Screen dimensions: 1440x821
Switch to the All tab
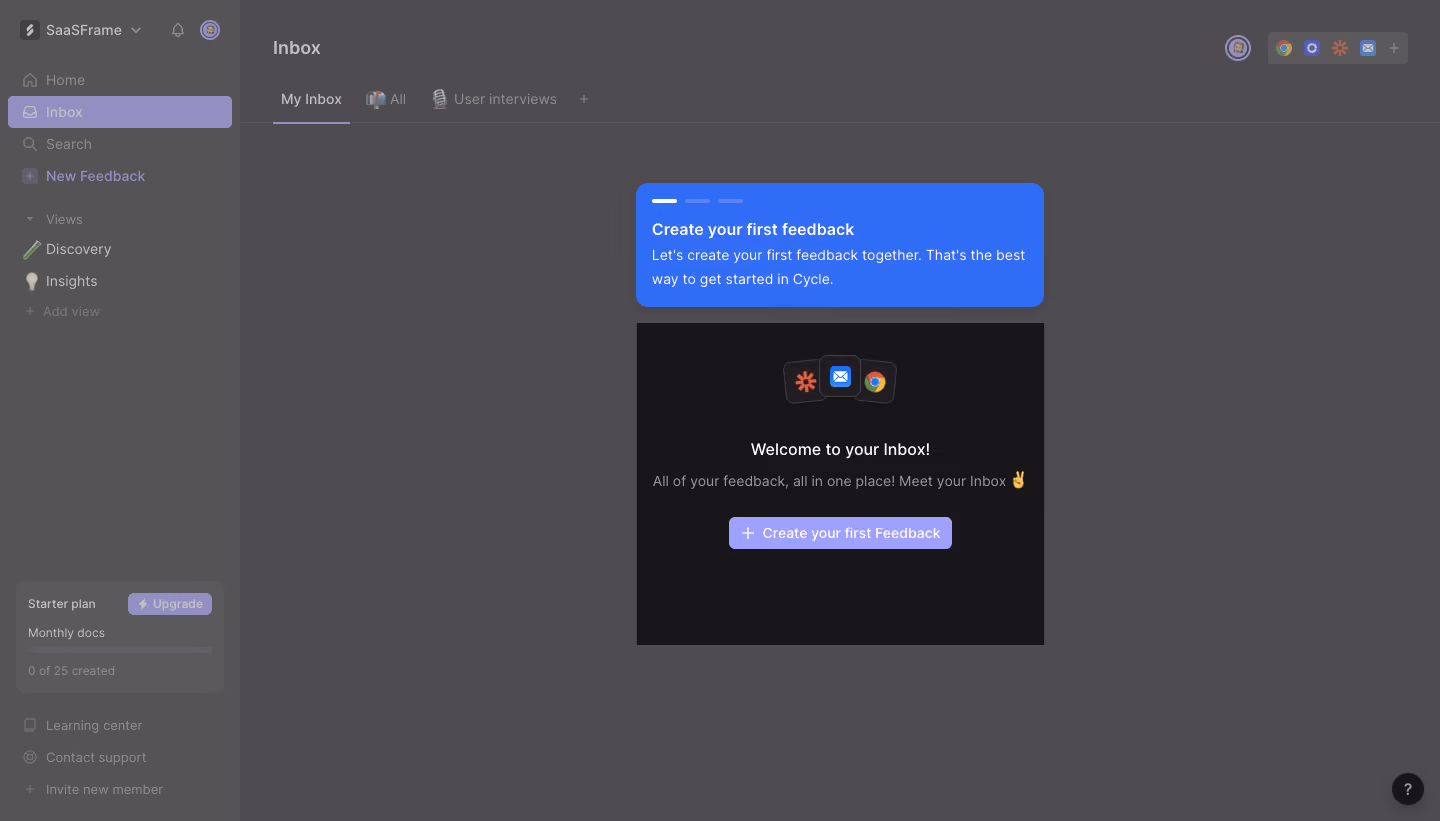pyautogui.click(x=386, y=99)
